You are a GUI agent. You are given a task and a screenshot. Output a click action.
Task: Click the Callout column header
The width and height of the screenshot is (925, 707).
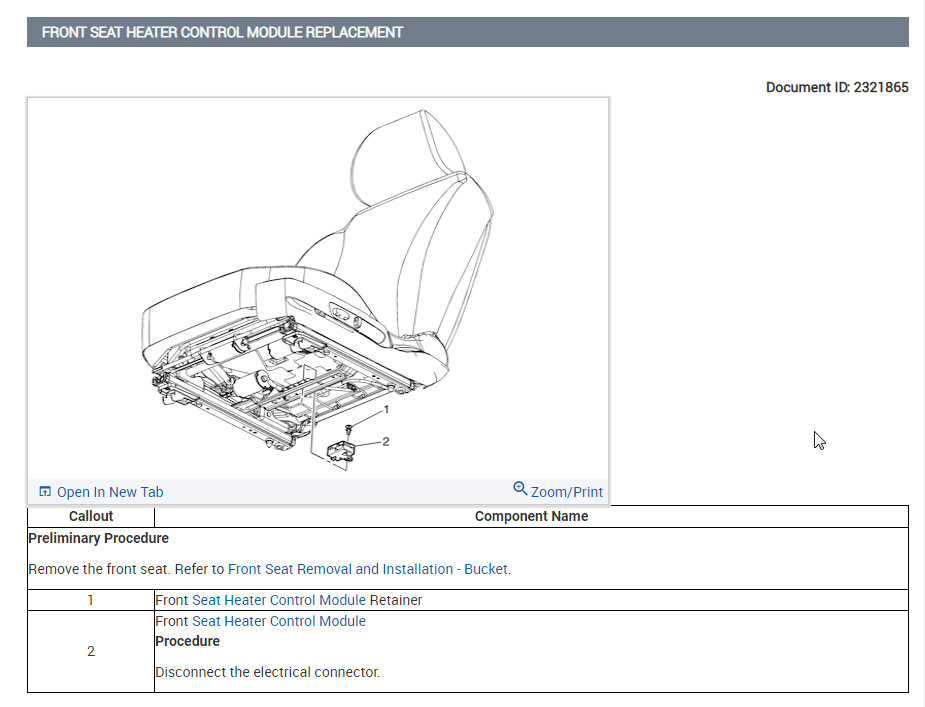click(91, 516)
